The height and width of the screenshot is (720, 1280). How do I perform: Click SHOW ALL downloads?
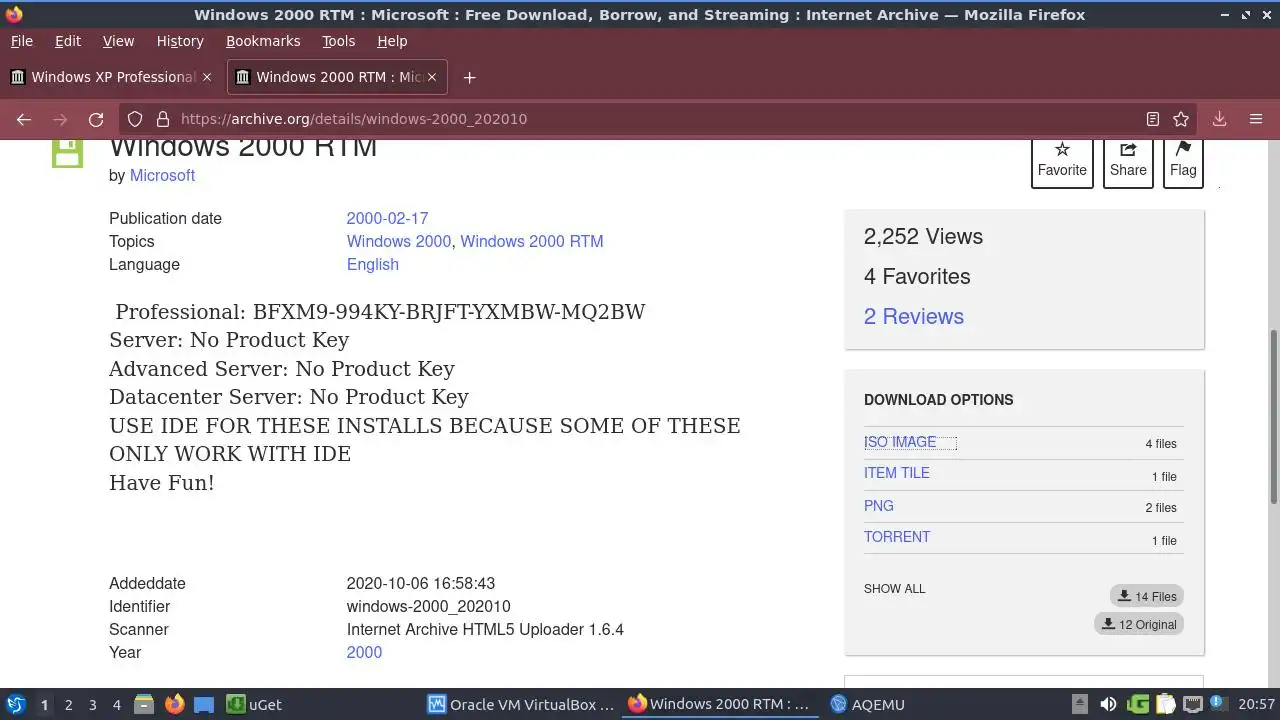895,588
